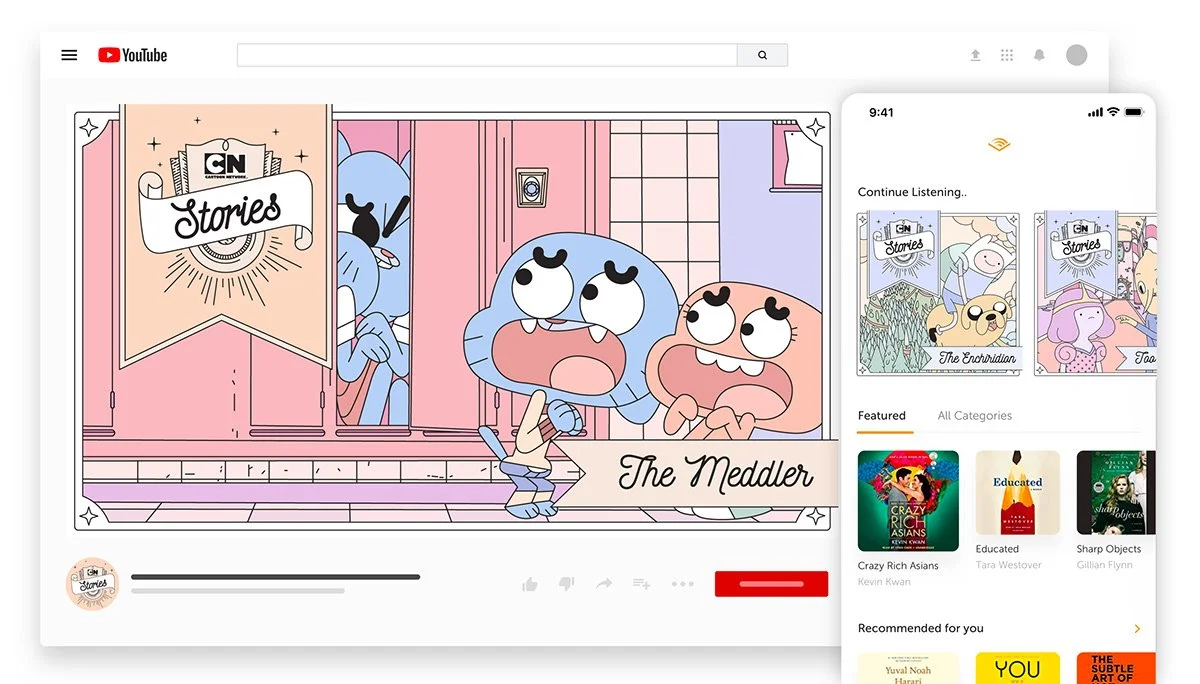Click the Sharp Objects title text
This screenshot has height=684, width=1200.
click(x=1109, y=549)
